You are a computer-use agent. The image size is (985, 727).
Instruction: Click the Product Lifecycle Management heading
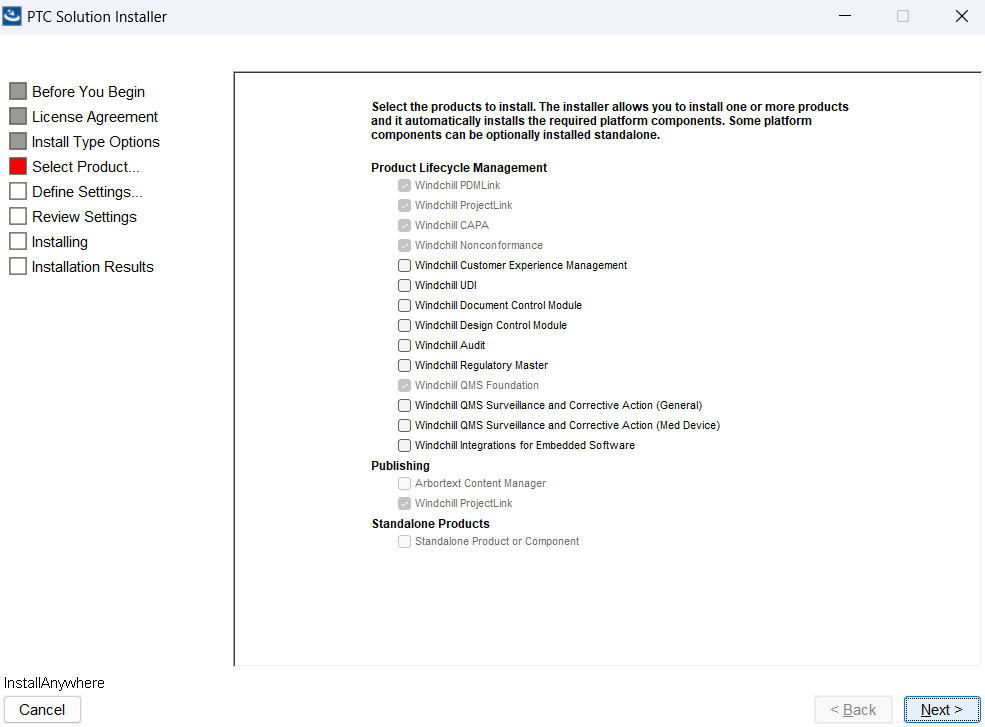tap(459, 168)
